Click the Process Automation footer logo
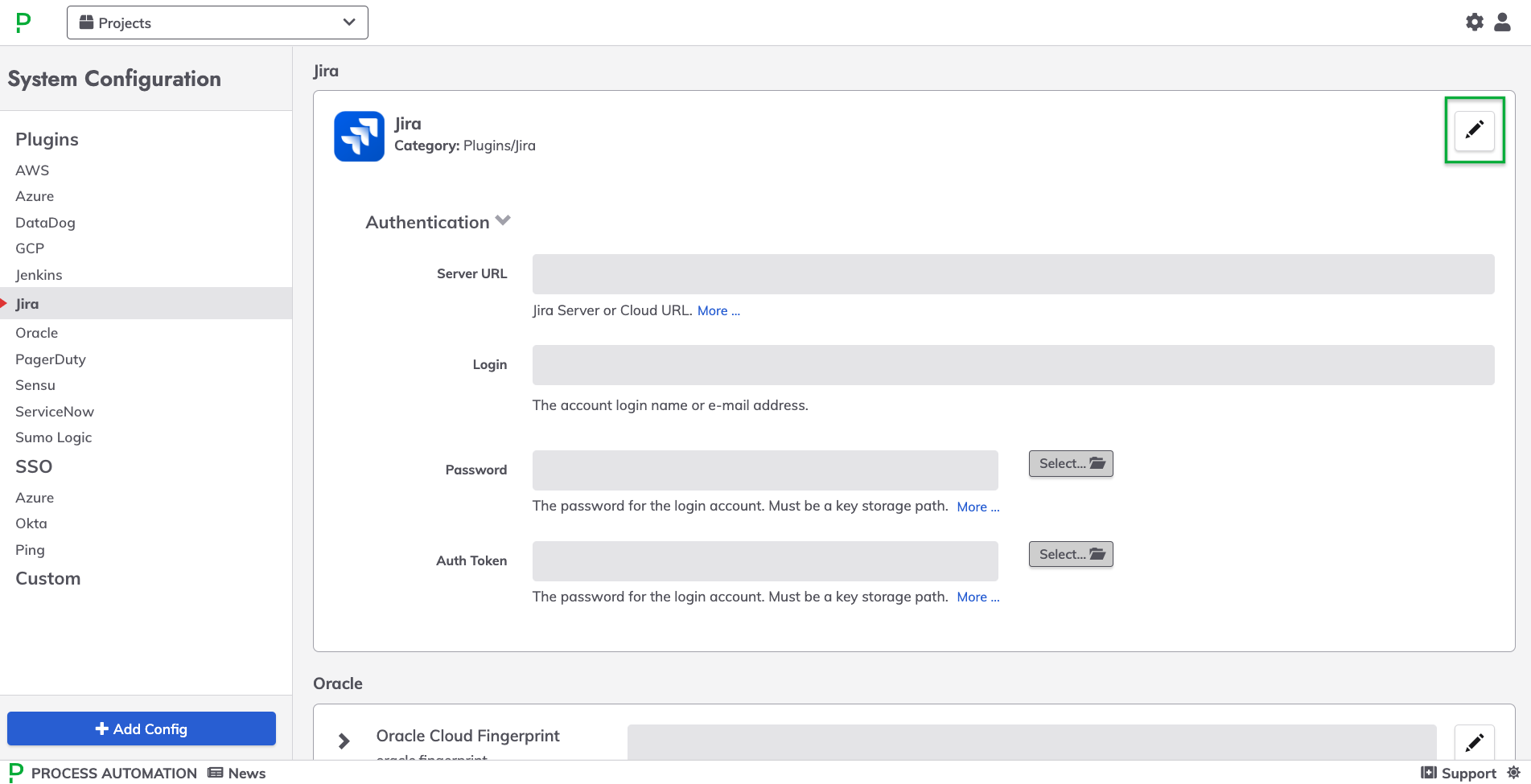Screen dimensions: 1531x784 pyautogui.click(x=16, y=772)
